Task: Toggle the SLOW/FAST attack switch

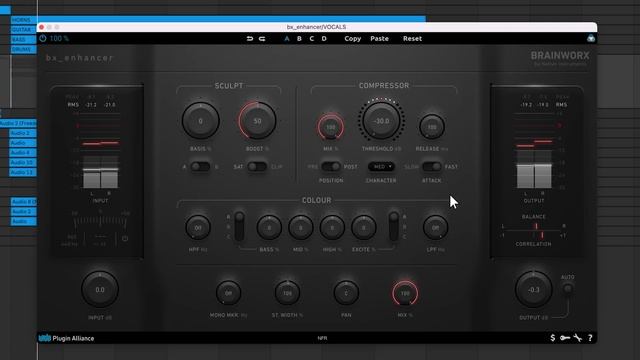Action: click(x=431, y=167)
